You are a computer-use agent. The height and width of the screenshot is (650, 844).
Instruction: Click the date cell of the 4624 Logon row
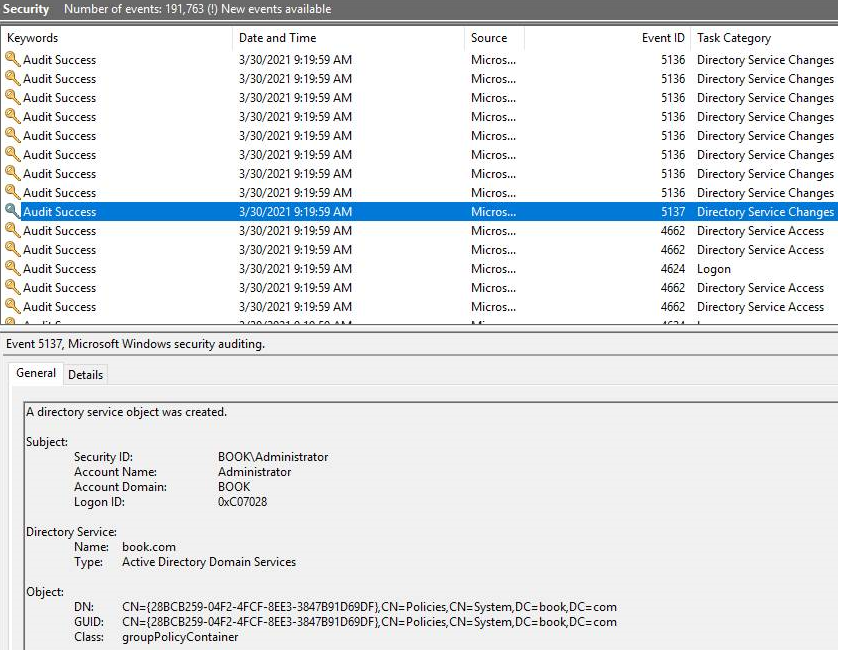(295, 269)
